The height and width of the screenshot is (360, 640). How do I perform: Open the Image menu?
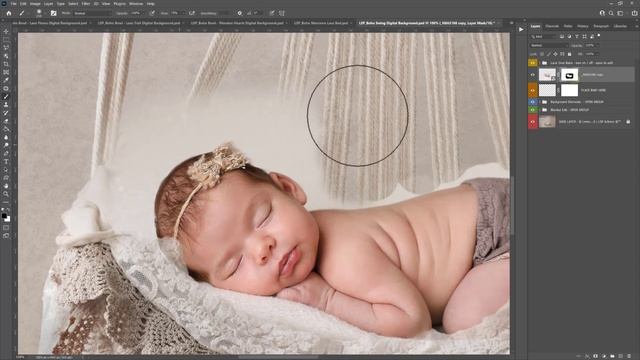coord(35,4)
